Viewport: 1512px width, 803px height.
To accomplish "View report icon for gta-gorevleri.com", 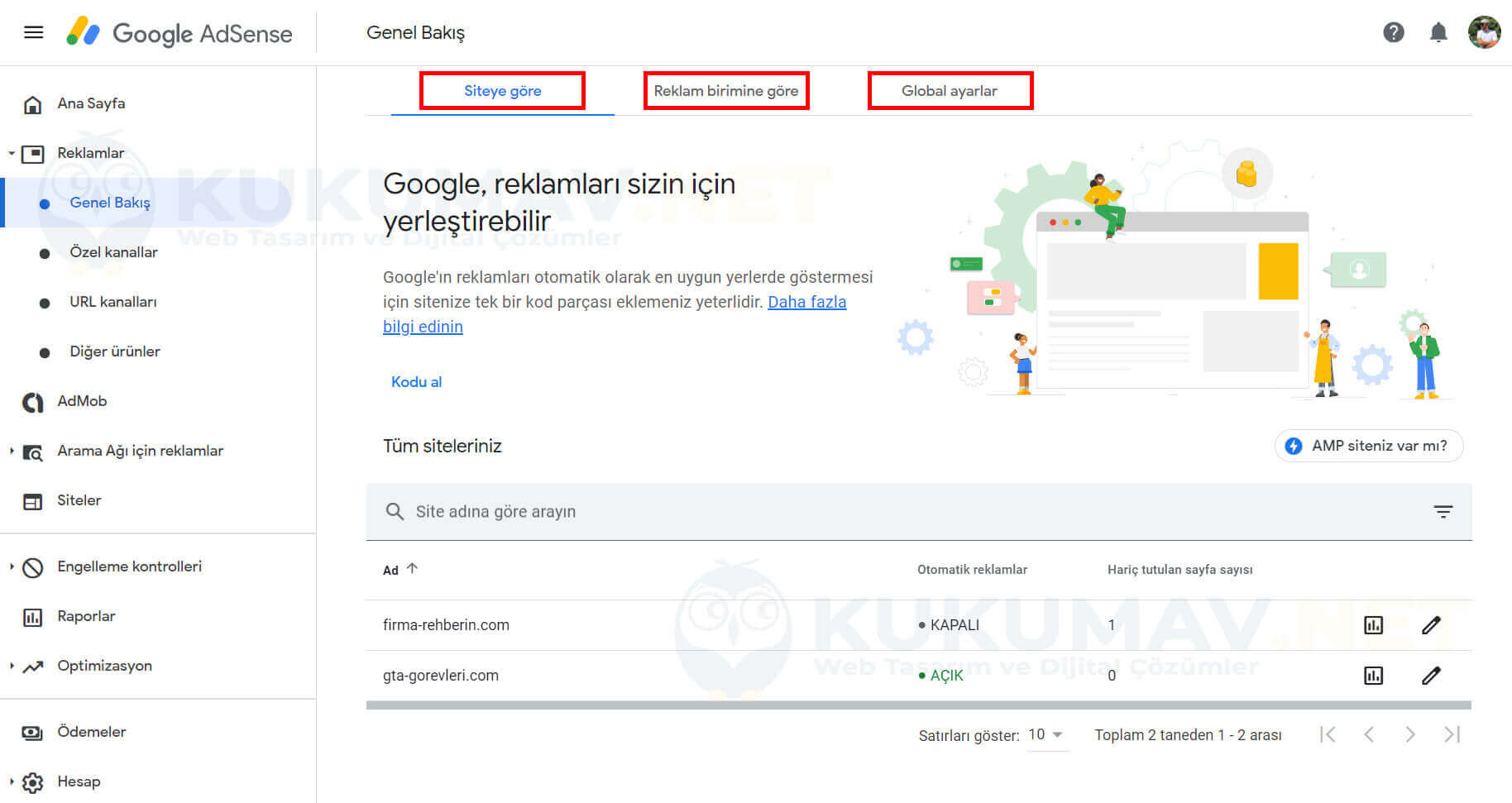I will point(1373,676).
